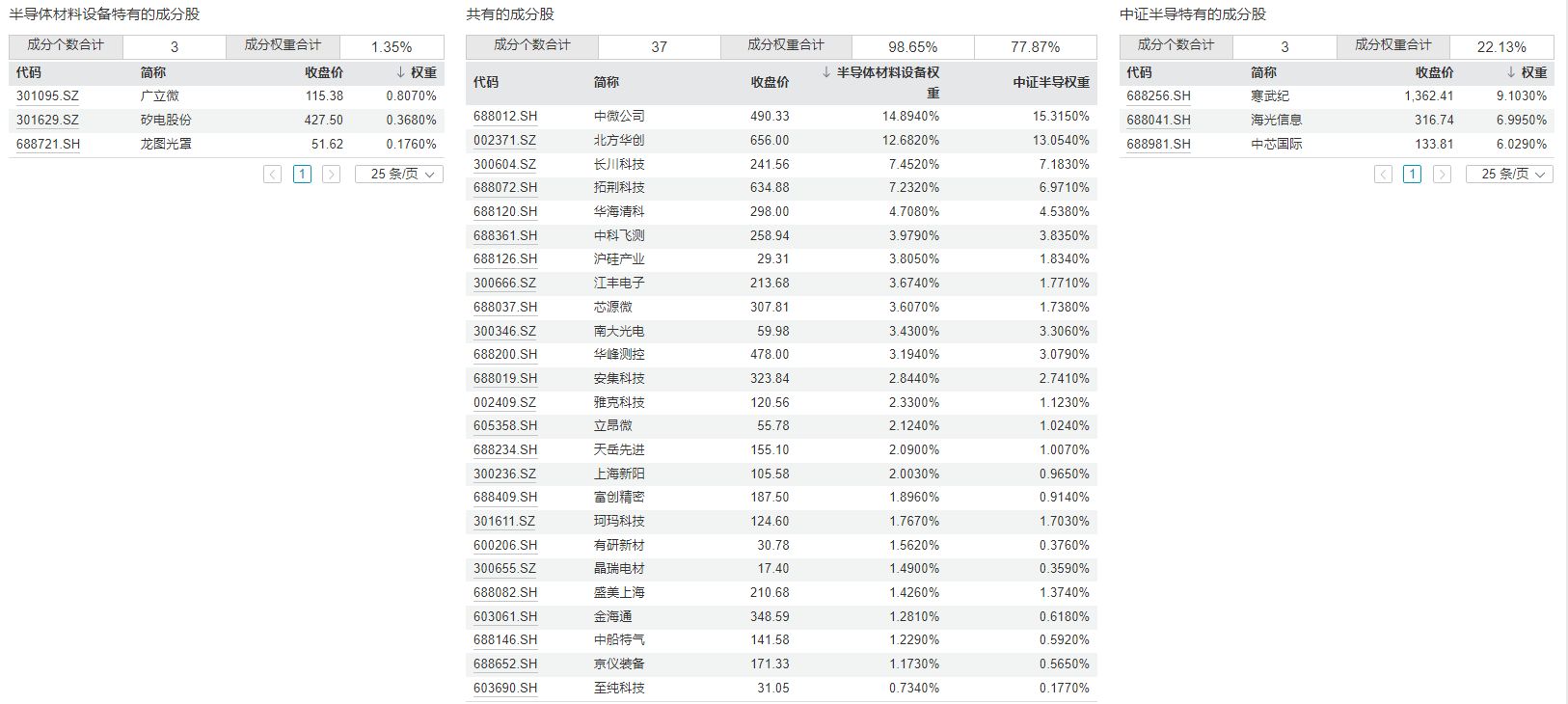Image resolution: width=1568 pixels, height=704 pixels.
Task: Click next page arrow in right table
Action: tap(1442, 175)
